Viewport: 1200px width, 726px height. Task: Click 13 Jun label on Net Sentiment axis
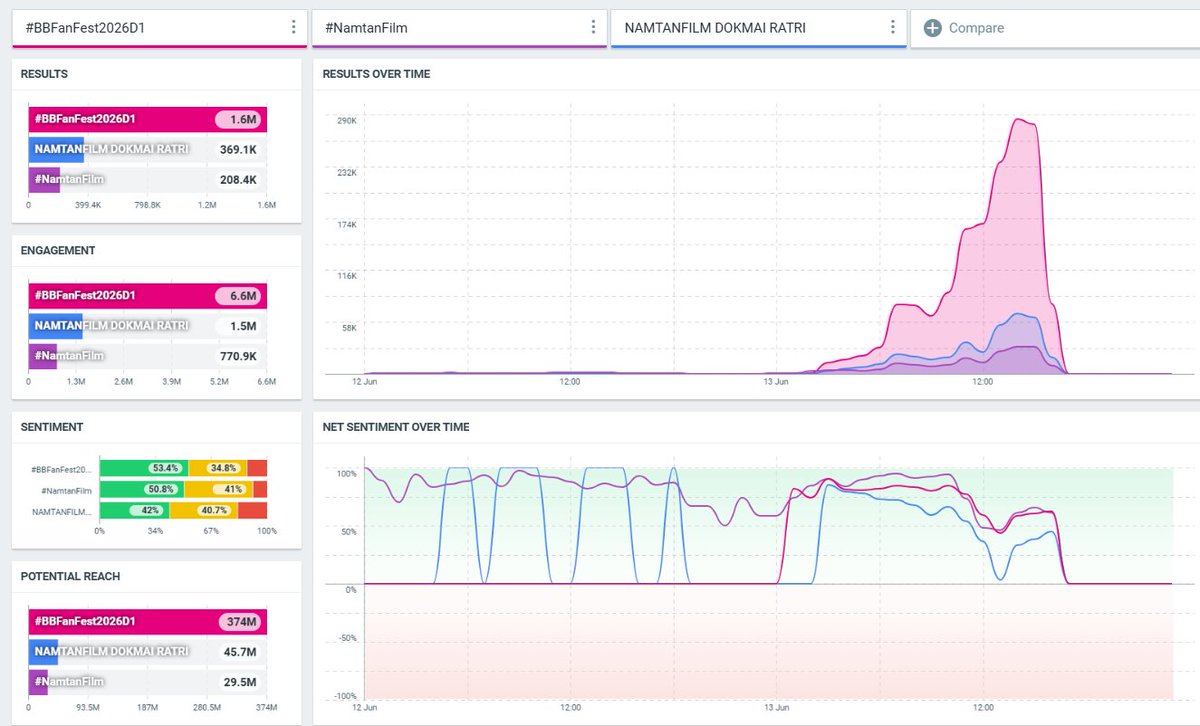point(776,707)
